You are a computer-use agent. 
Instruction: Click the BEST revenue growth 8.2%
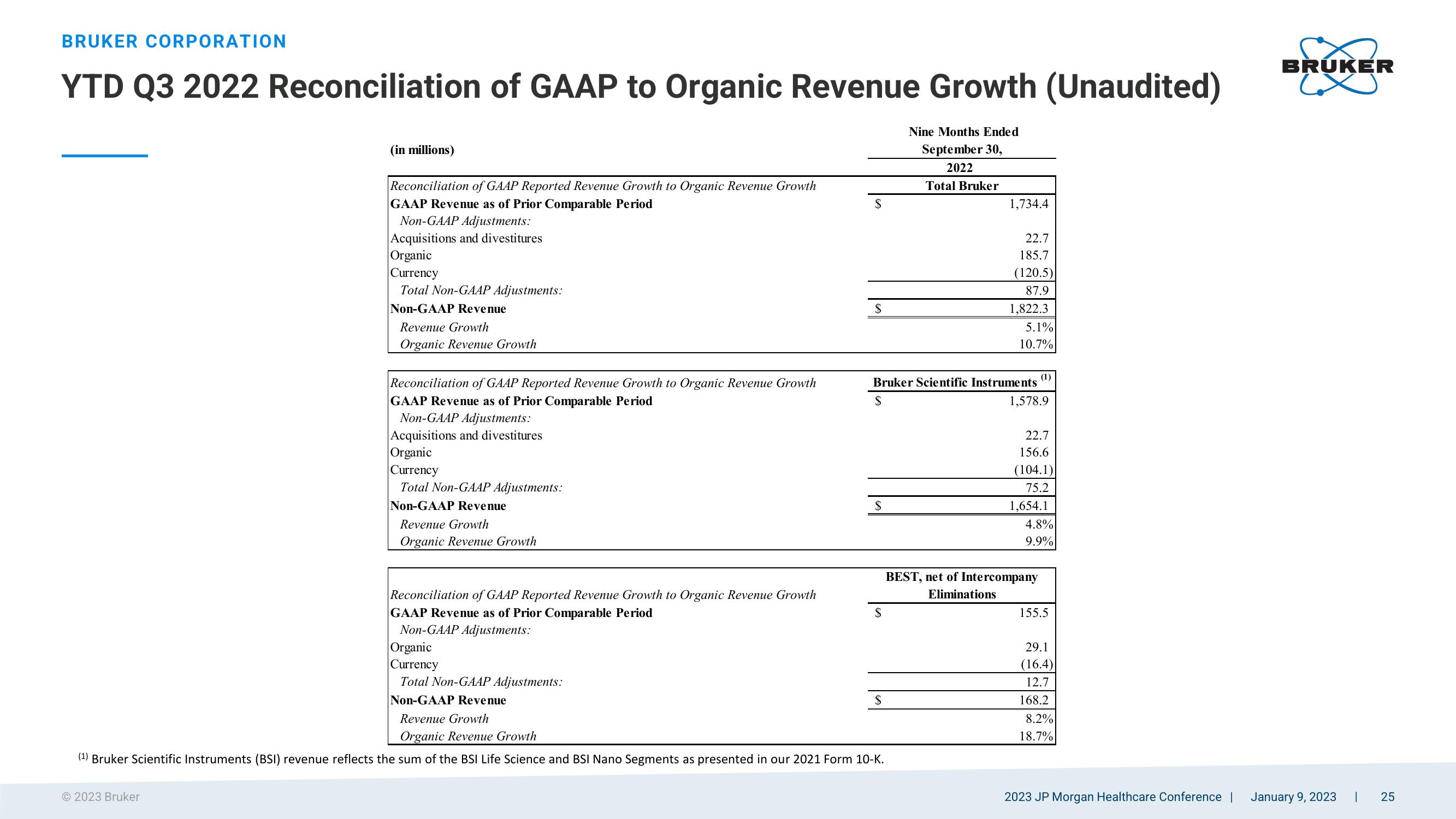(1039, 719)
